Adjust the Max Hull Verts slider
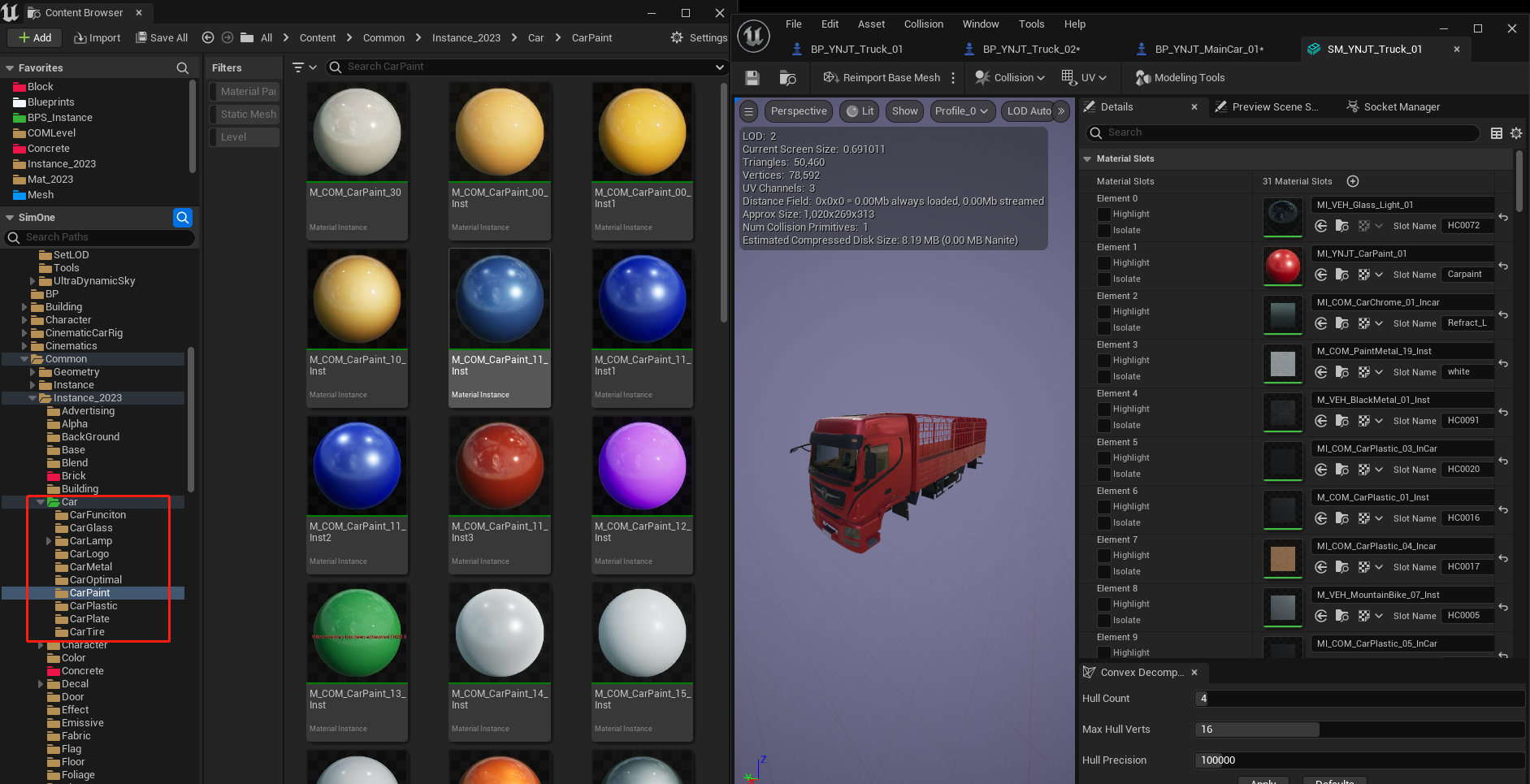Image resolution: width=1530 pixels, height=784 pixels. point(1359,730)
